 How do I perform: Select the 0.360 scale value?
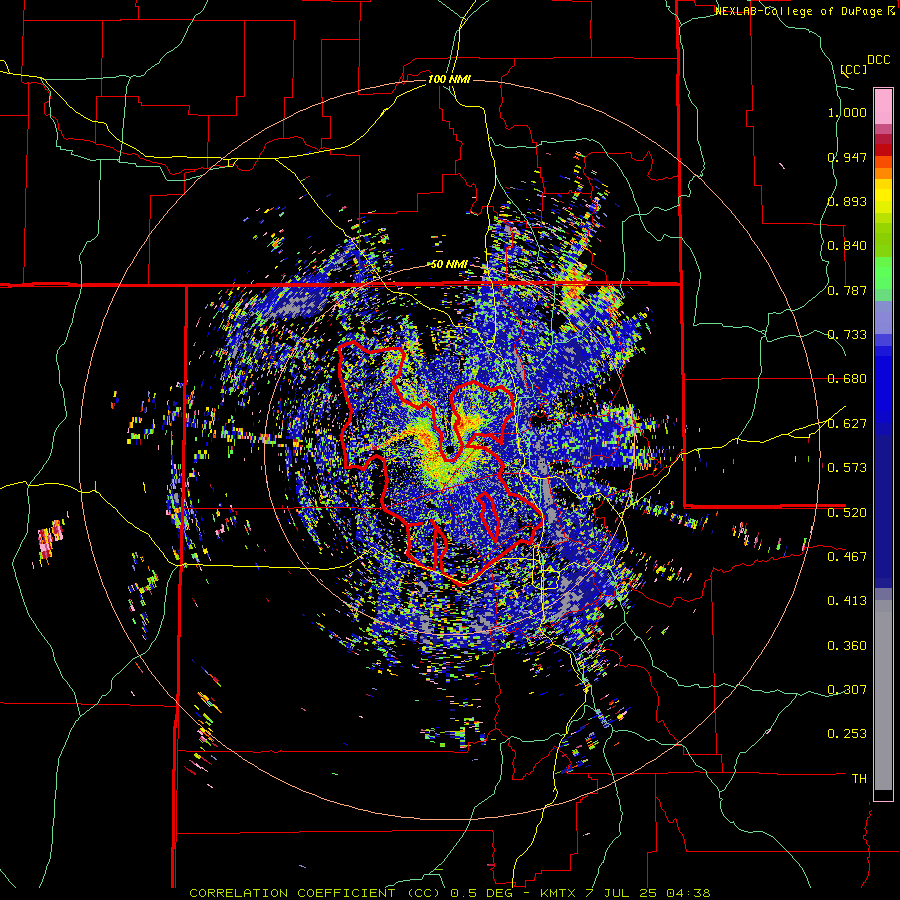(x=847, y=646)
